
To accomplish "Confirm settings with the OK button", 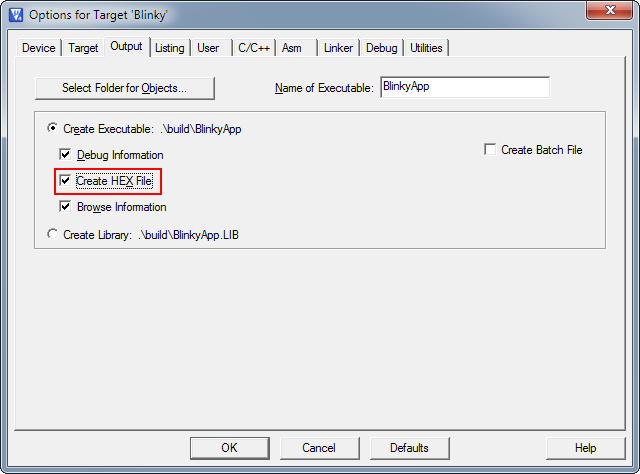I will coord(229,448).
